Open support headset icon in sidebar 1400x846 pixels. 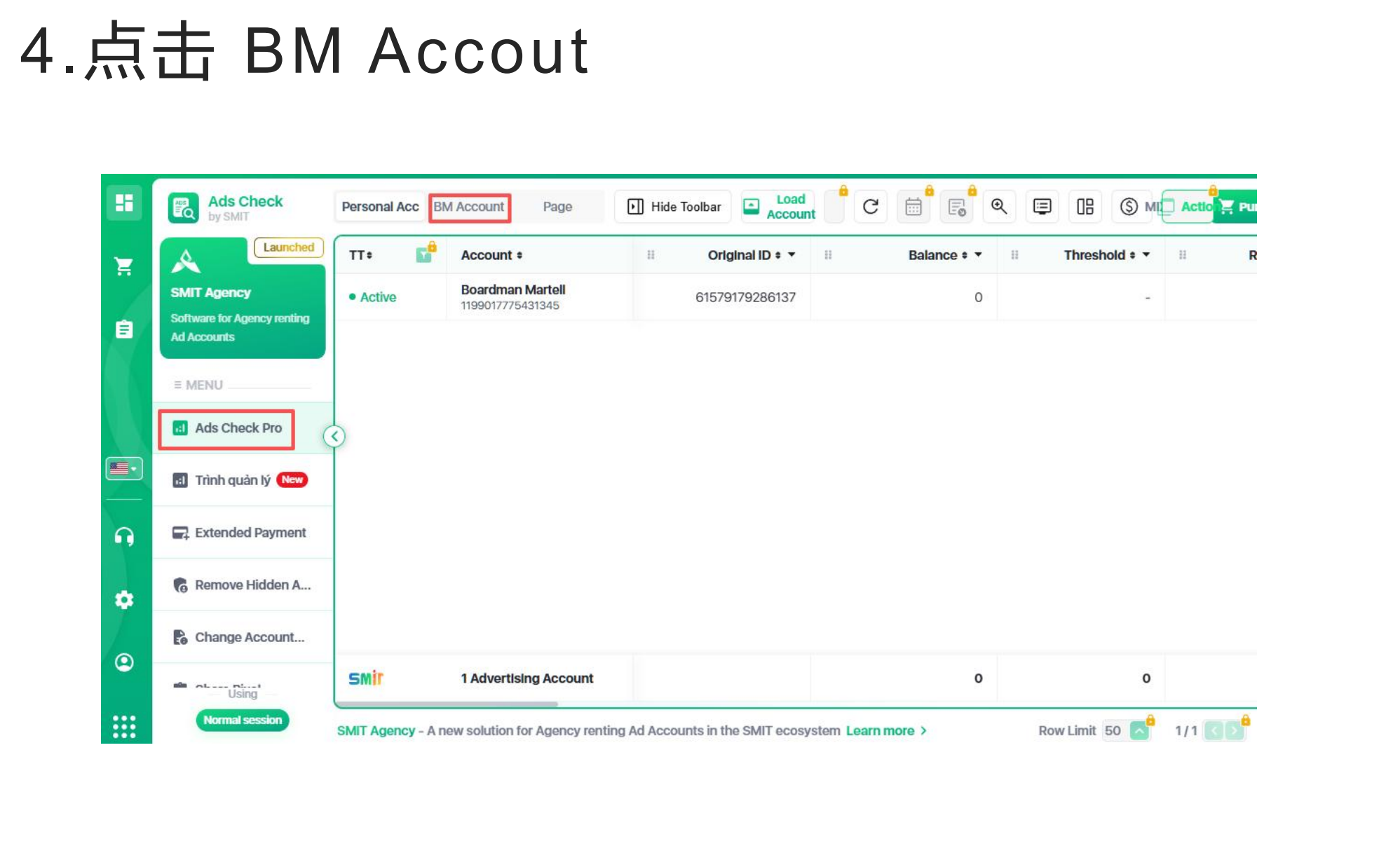point(124,537)
